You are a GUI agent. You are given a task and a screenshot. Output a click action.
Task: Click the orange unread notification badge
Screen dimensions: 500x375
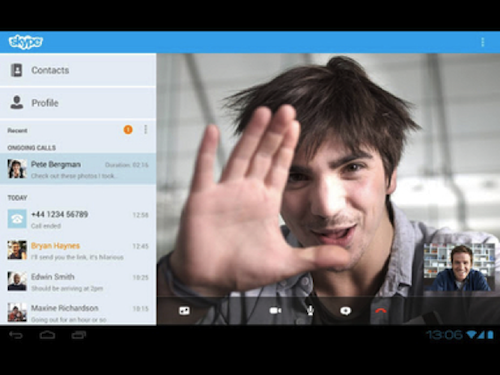point(128,130)
